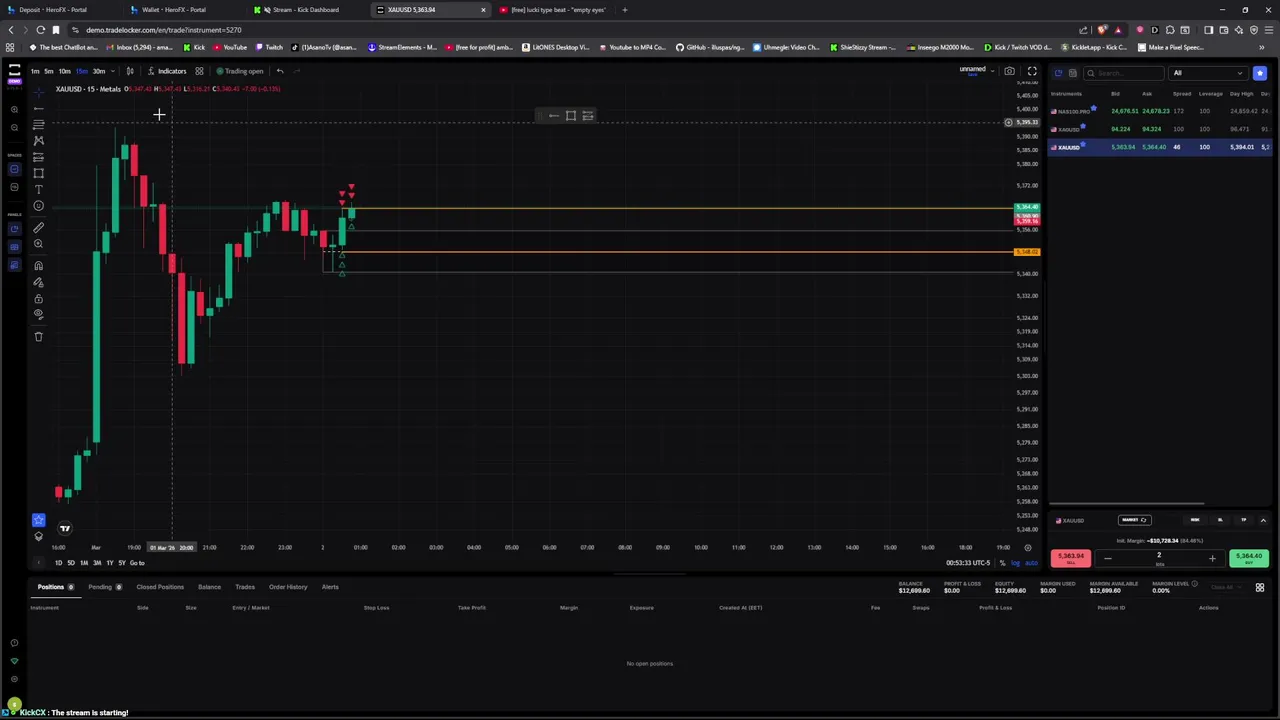Click the instruments search field
The image size is (1280, 720).
pyautogui.click(x=1124, y=73)
